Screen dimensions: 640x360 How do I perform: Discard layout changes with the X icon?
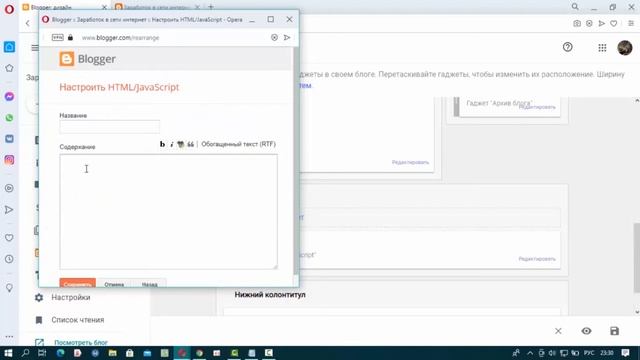pos(558,331)
